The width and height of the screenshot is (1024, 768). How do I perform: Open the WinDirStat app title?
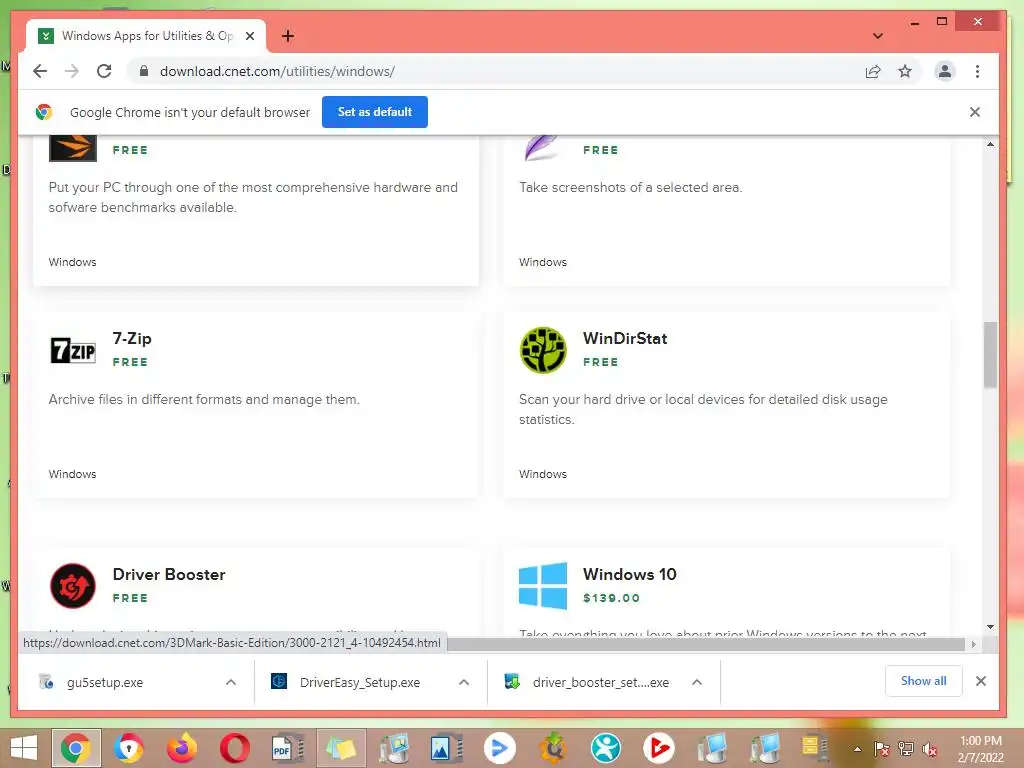point(625,338)
